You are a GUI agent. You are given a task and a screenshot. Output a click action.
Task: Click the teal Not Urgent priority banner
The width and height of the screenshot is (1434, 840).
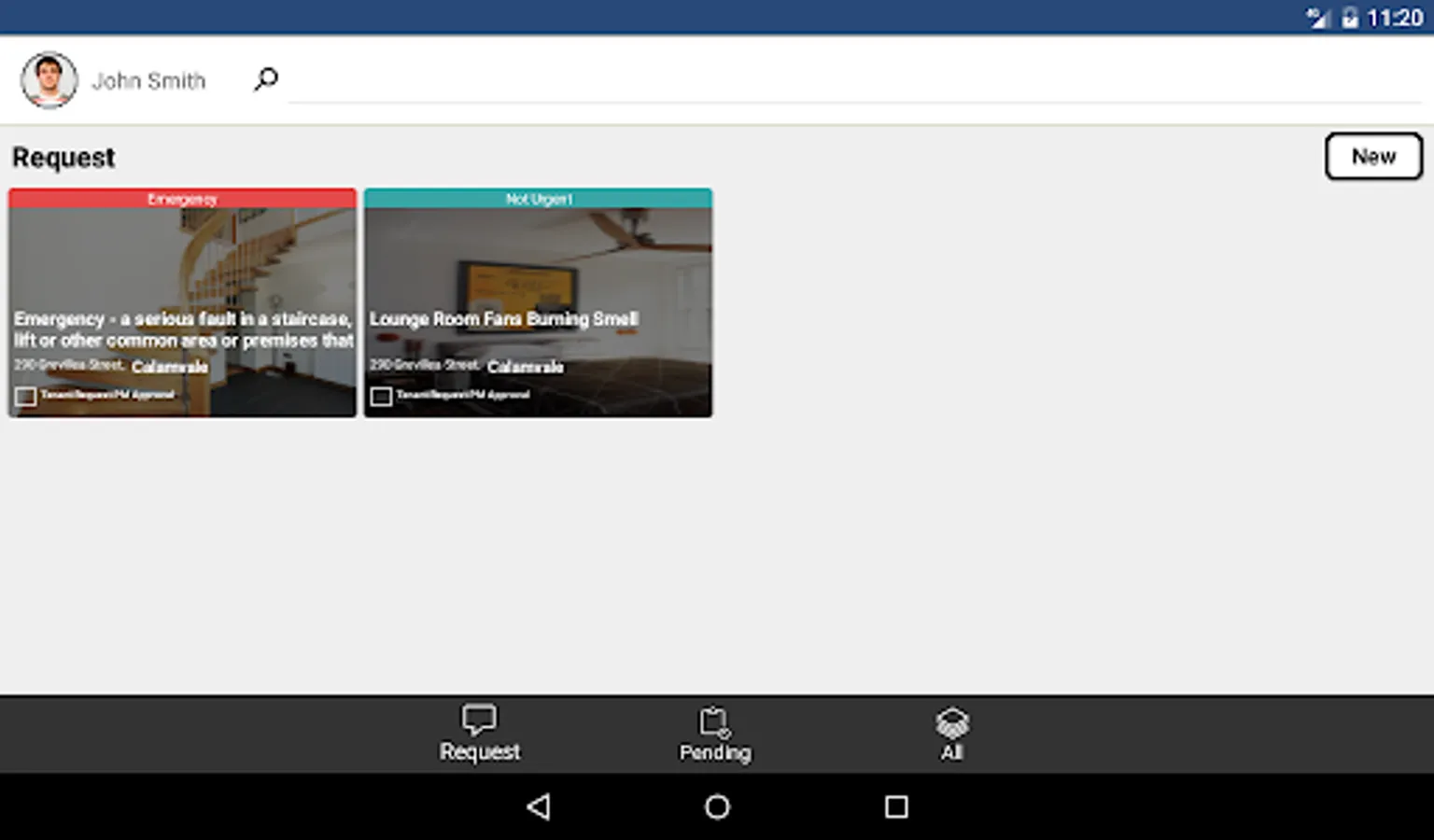pyautogui.click(x=538, y=198)
